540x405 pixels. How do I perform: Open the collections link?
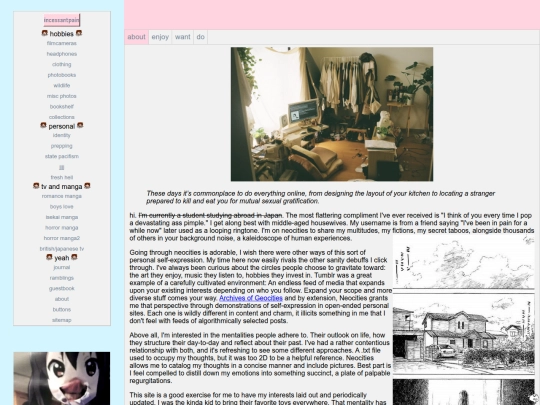point(62,117)
